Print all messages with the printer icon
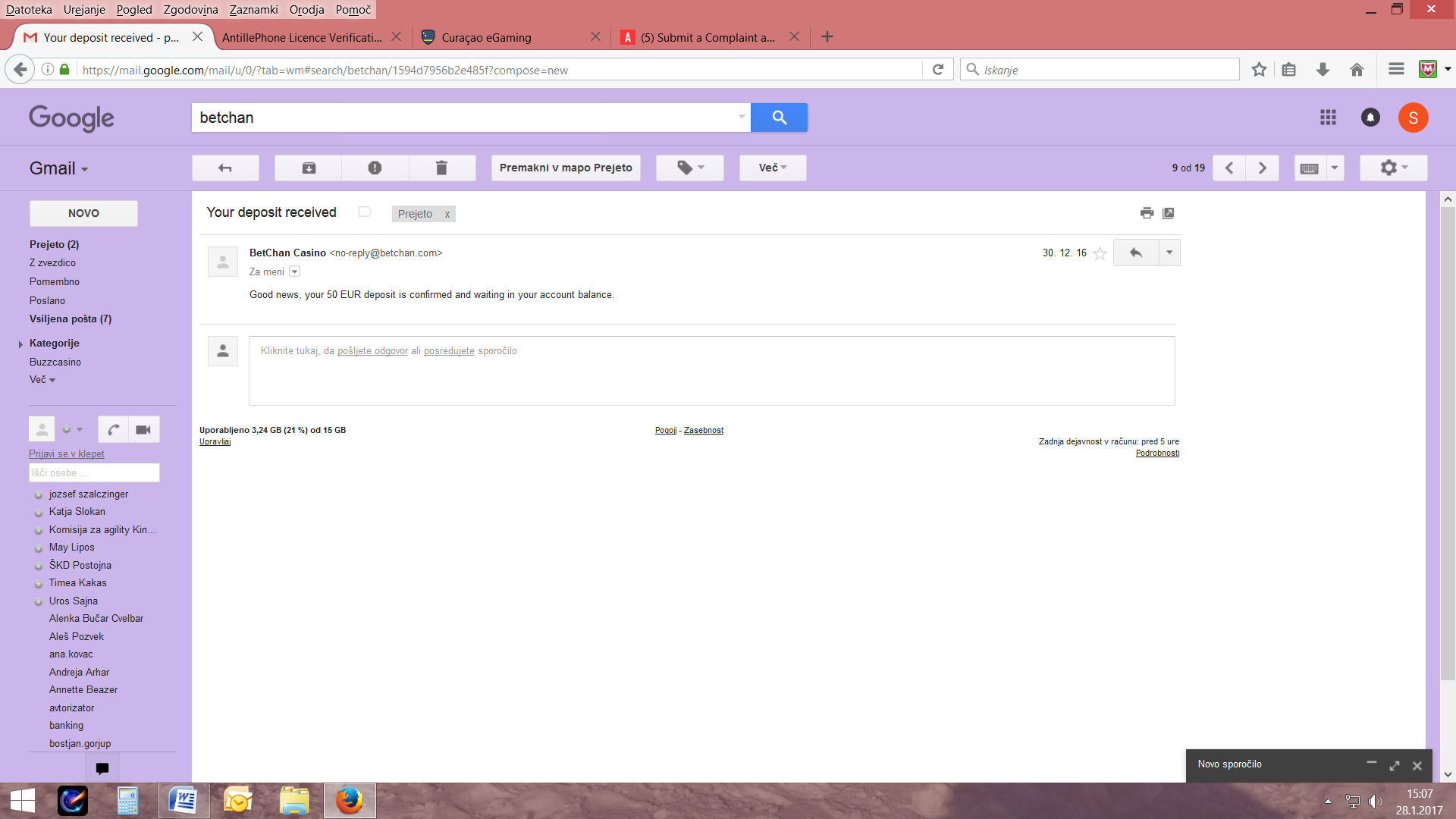Image resolution: width=1456 pixels, height=819 pixels. tap(1147, 213)
